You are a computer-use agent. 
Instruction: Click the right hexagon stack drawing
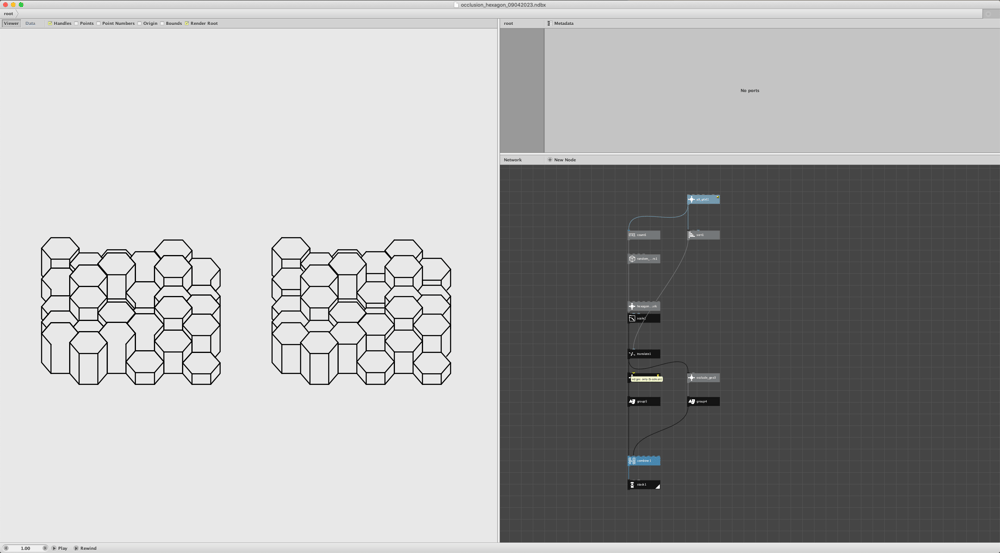[361, 311]
